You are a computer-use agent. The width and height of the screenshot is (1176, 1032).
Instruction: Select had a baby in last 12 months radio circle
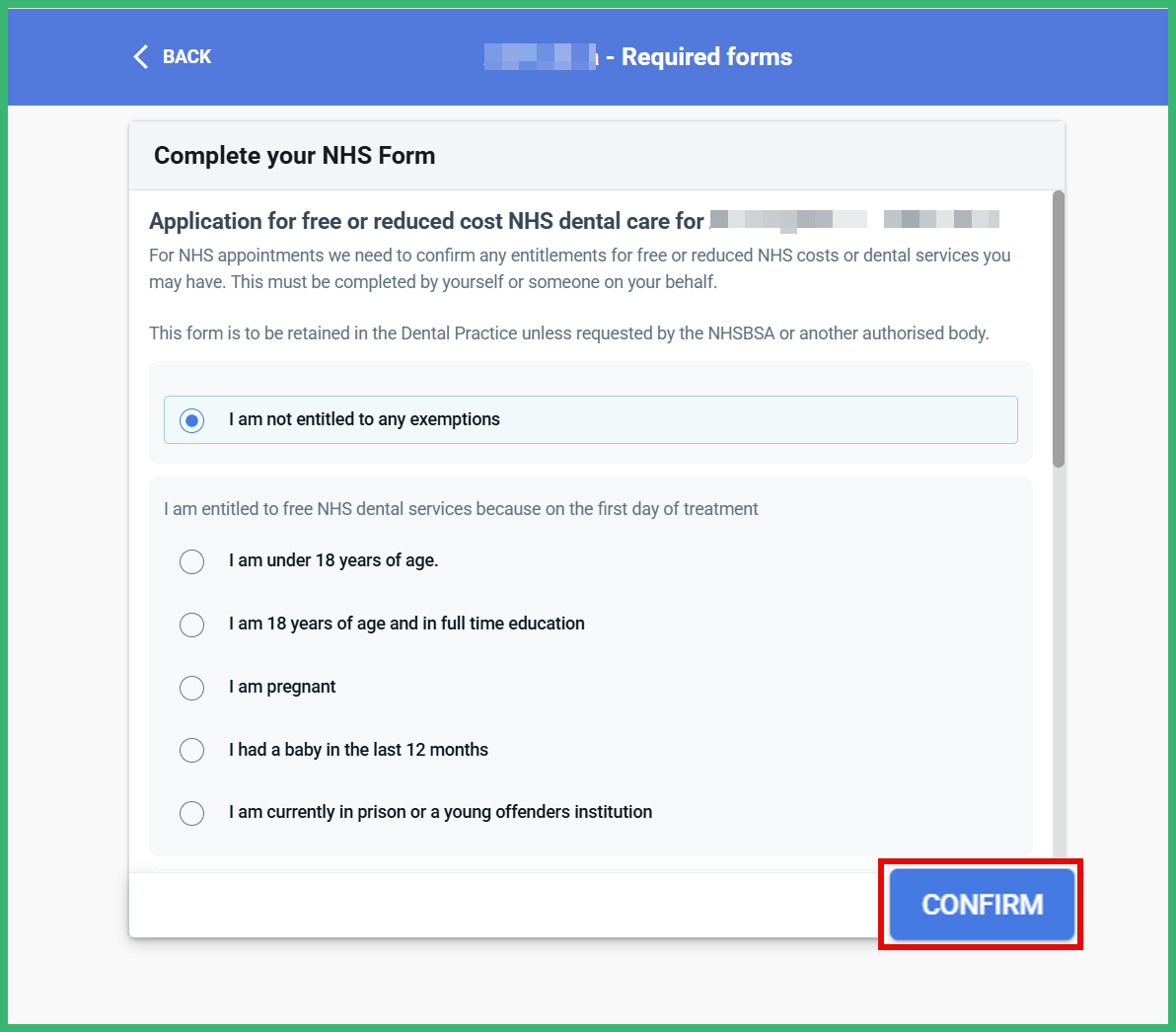point(192,750)
